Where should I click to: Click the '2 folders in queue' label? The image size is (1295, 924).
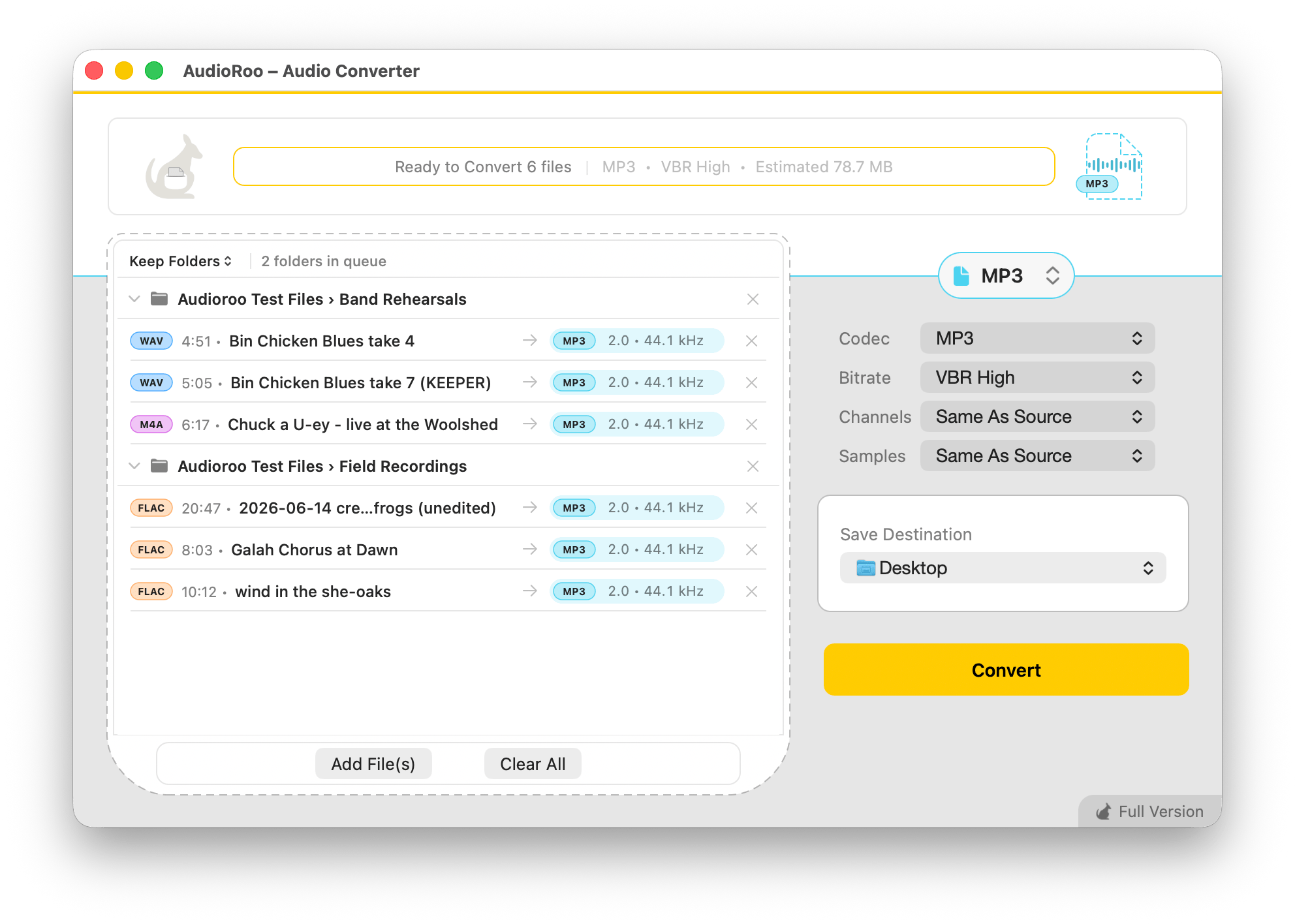coord(323,261)
